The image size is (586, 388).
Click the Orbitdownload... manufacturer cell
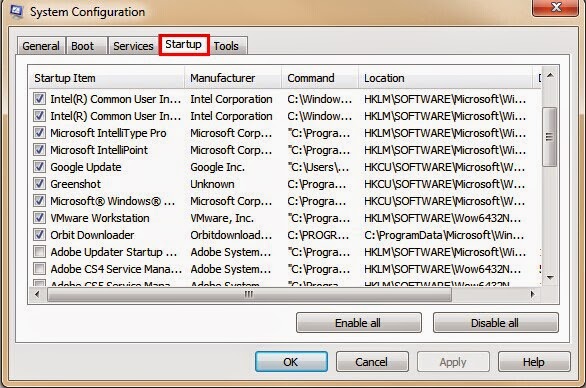click(x=231, y=235)
